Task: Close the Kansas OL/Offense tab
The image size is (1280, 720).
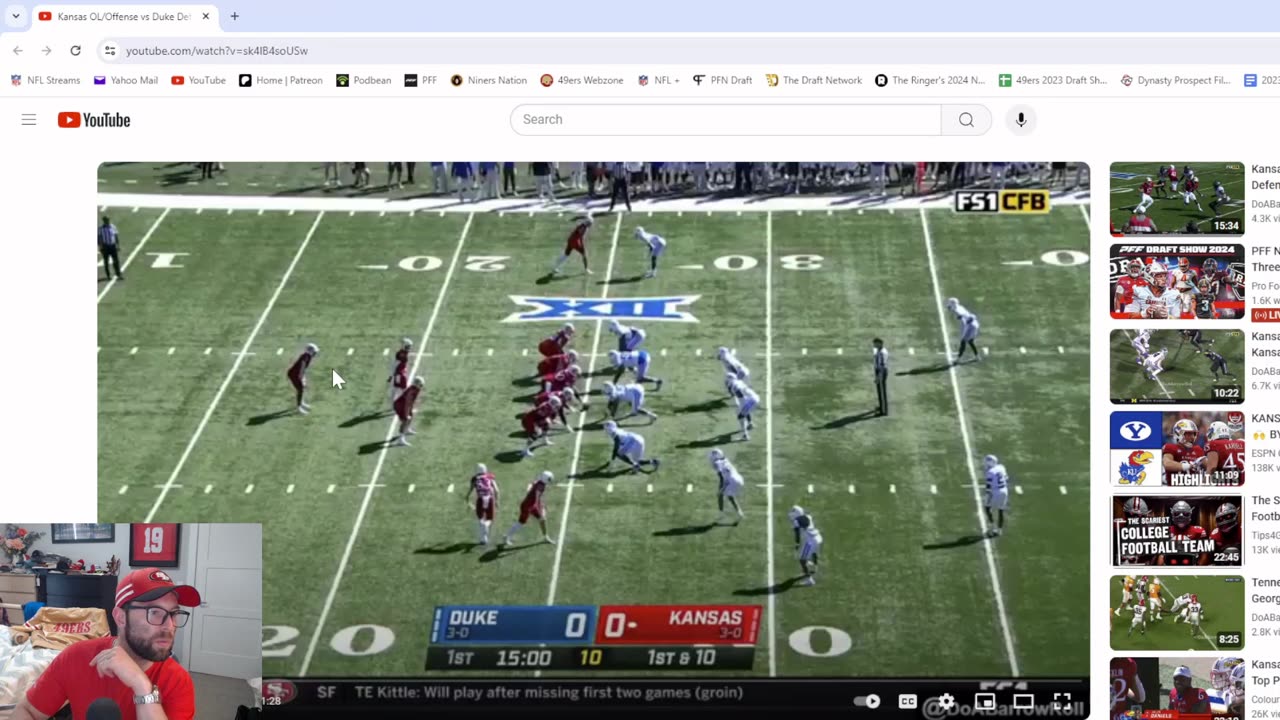Action: [x=206, y=16]
